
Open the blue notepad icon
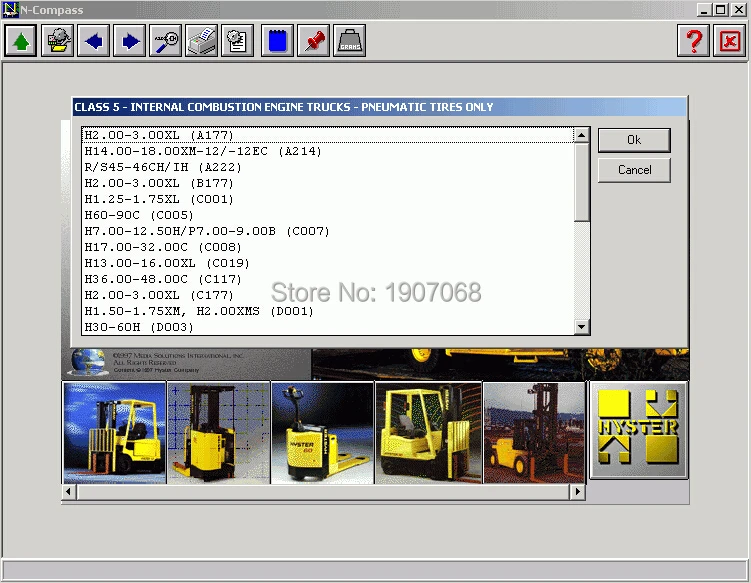[x=277, y=41]
